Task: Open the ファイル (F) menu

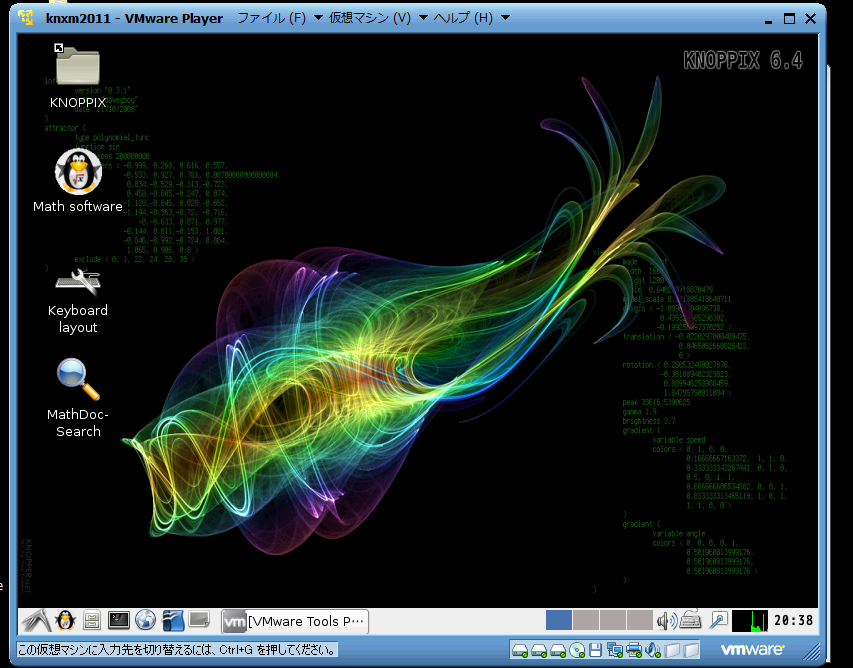Action: point(271,18)
